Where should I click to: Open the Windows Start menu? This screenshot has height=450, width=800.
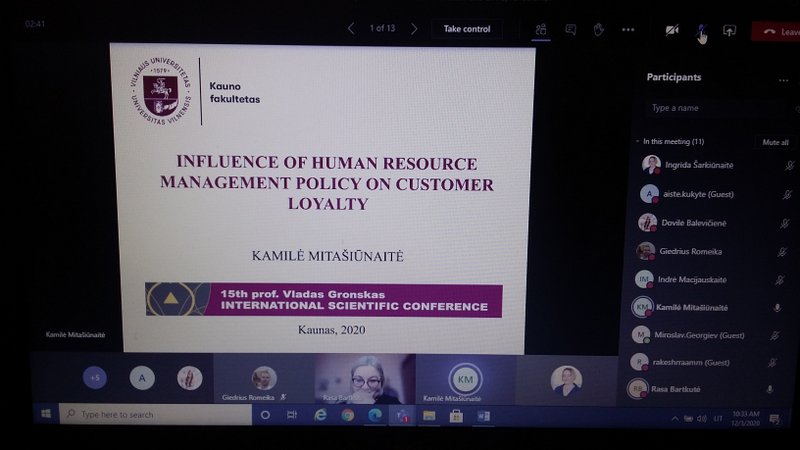(x=45, y=414)
